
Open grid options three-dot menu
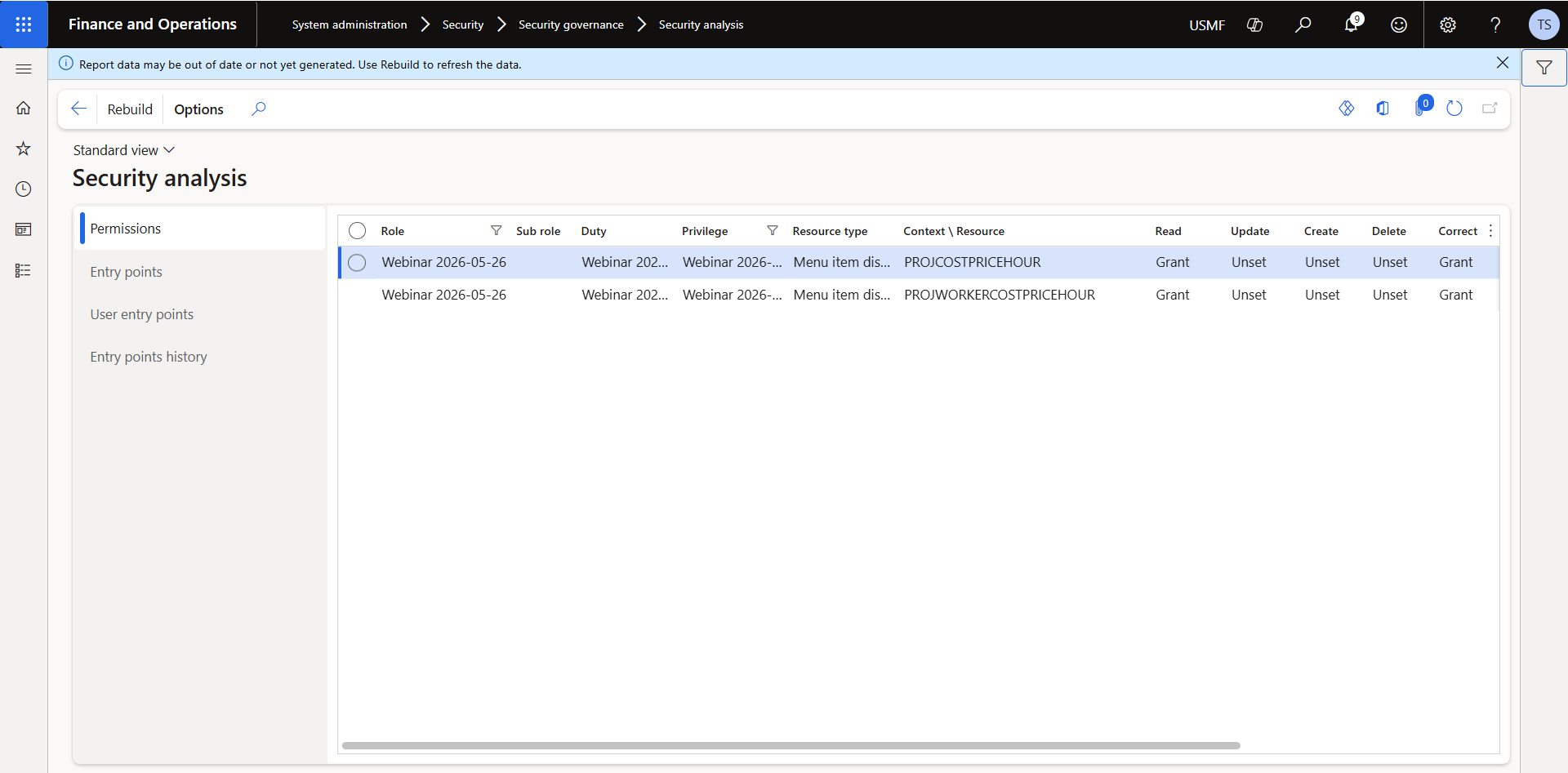coord(1490,231)
